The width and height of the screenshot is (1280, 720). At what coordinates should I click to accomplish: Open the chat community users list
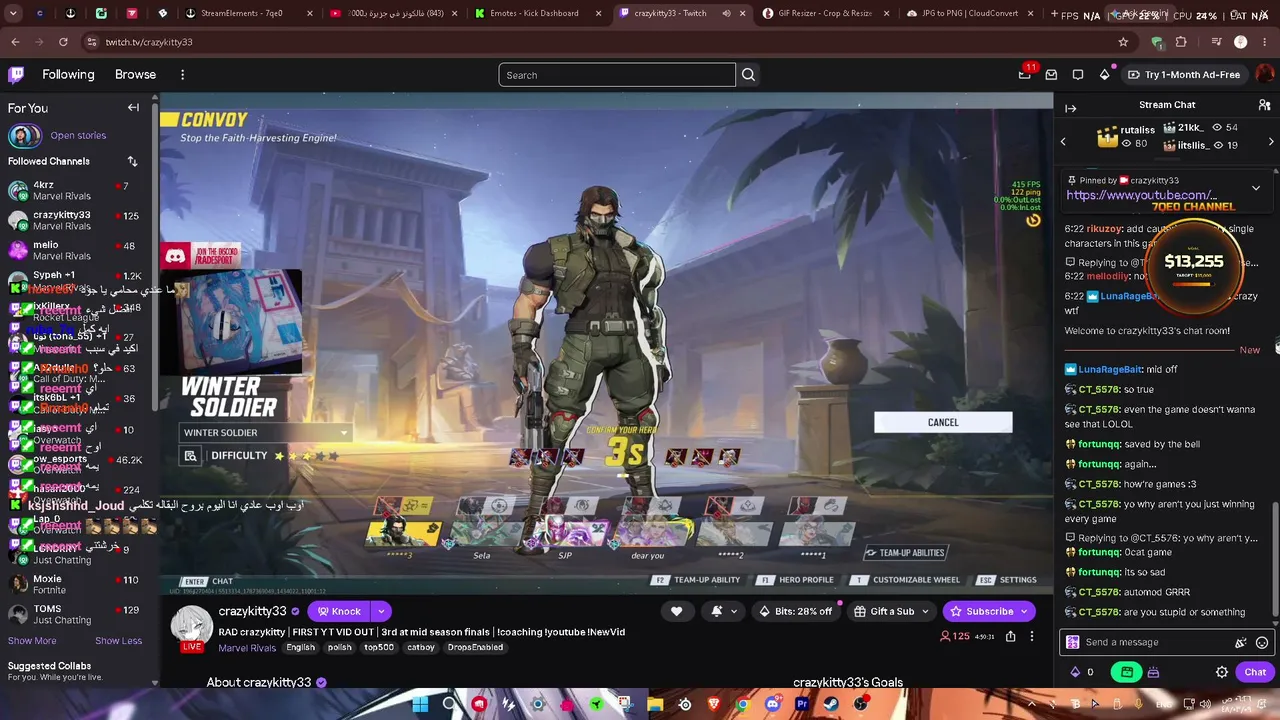1264,105
